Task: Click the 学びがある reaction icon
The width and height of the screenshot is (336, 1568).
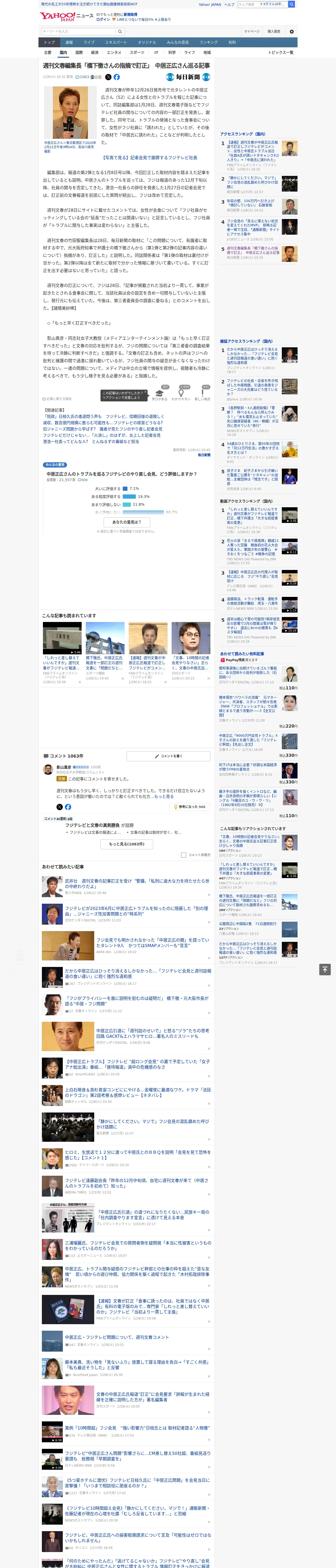Action: coord(160,393)
